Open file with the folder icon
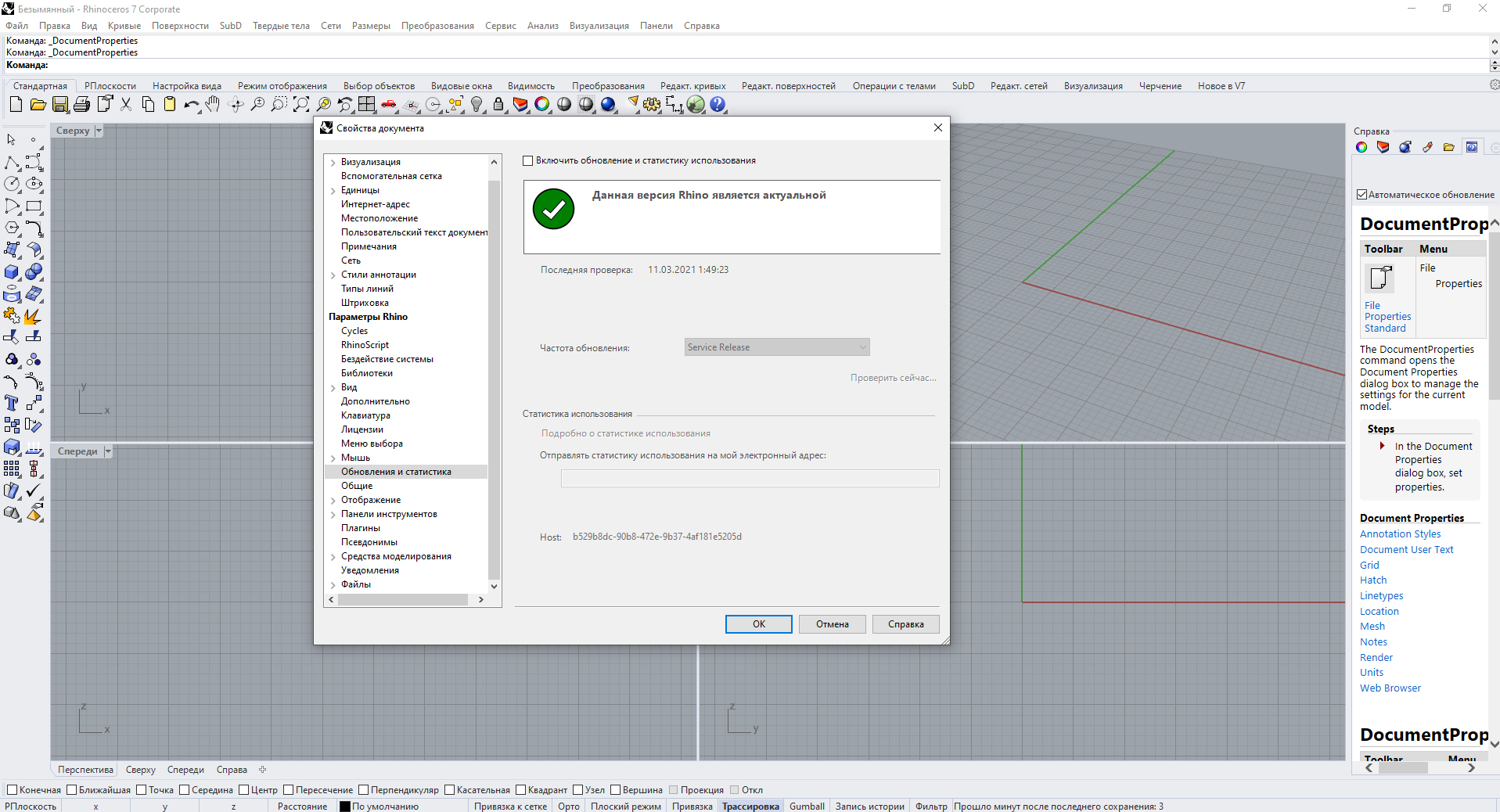The image size is (1500, 812). tap(38, 104)
